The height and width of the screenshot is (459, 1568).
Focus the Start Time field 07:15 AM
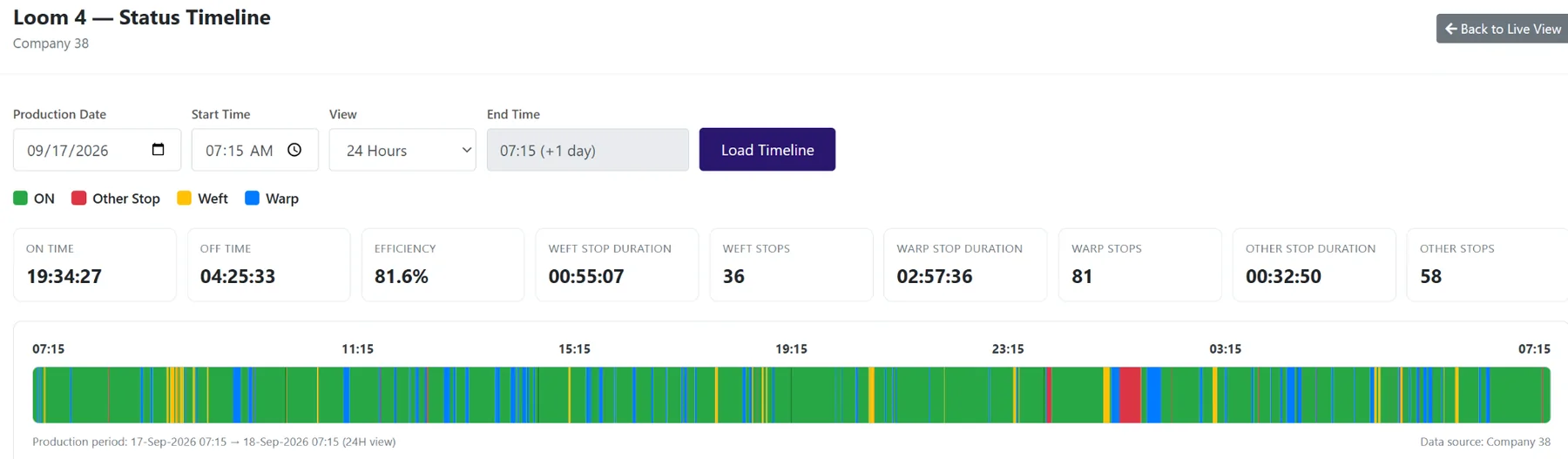[254, 150]
